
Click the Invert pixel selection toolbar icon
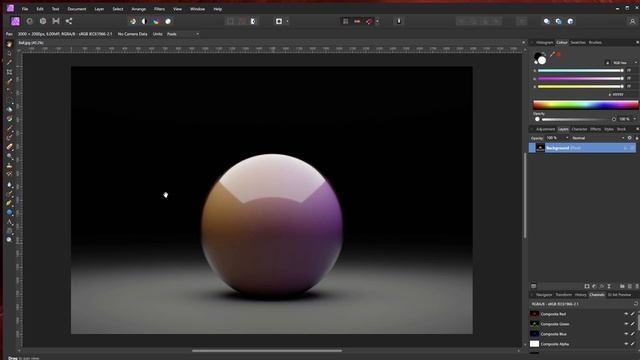[253, 21]
